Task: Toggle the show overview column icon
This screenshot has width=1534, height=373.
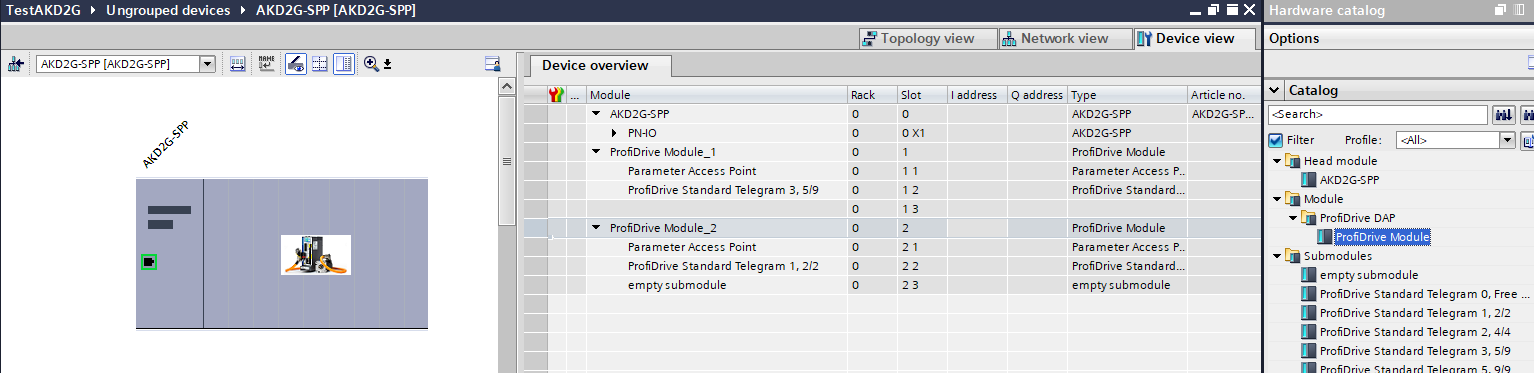Action: [x=344, y=64]
